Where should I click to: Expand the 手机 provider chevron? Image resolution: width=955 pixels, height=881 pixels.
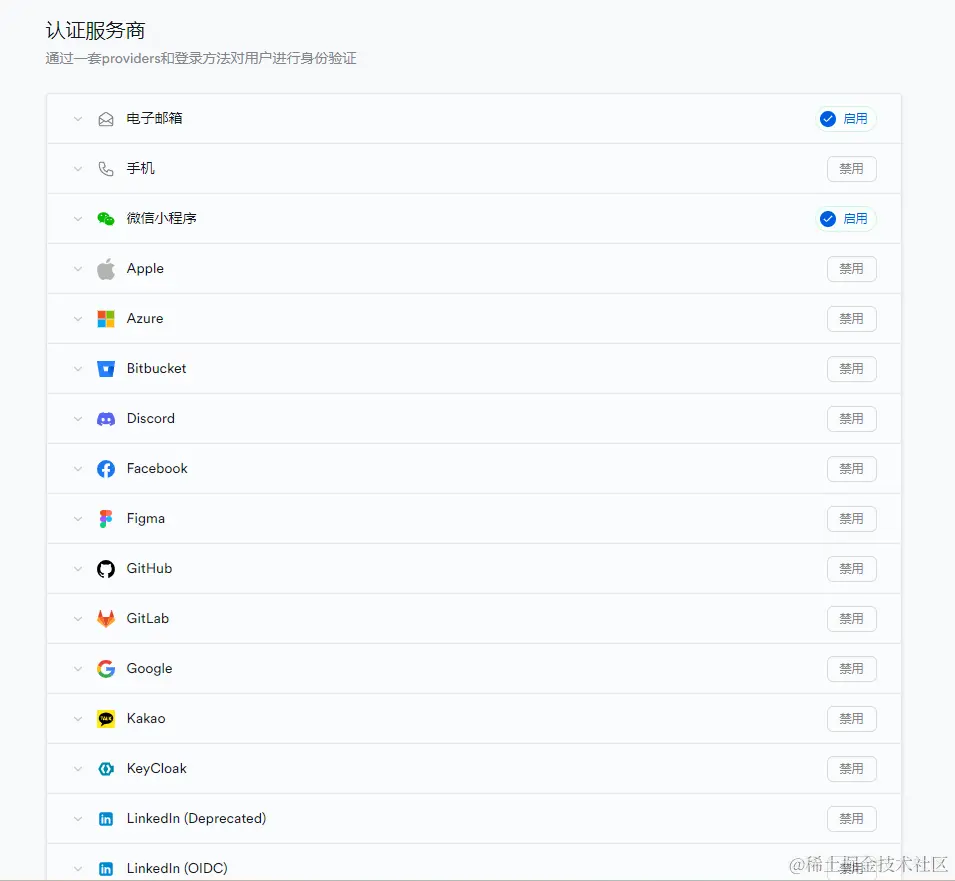(78, 169)
